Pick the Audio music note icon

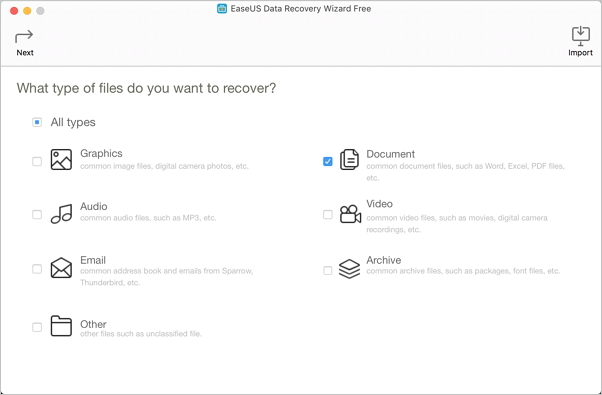click(x=61, y=213)
